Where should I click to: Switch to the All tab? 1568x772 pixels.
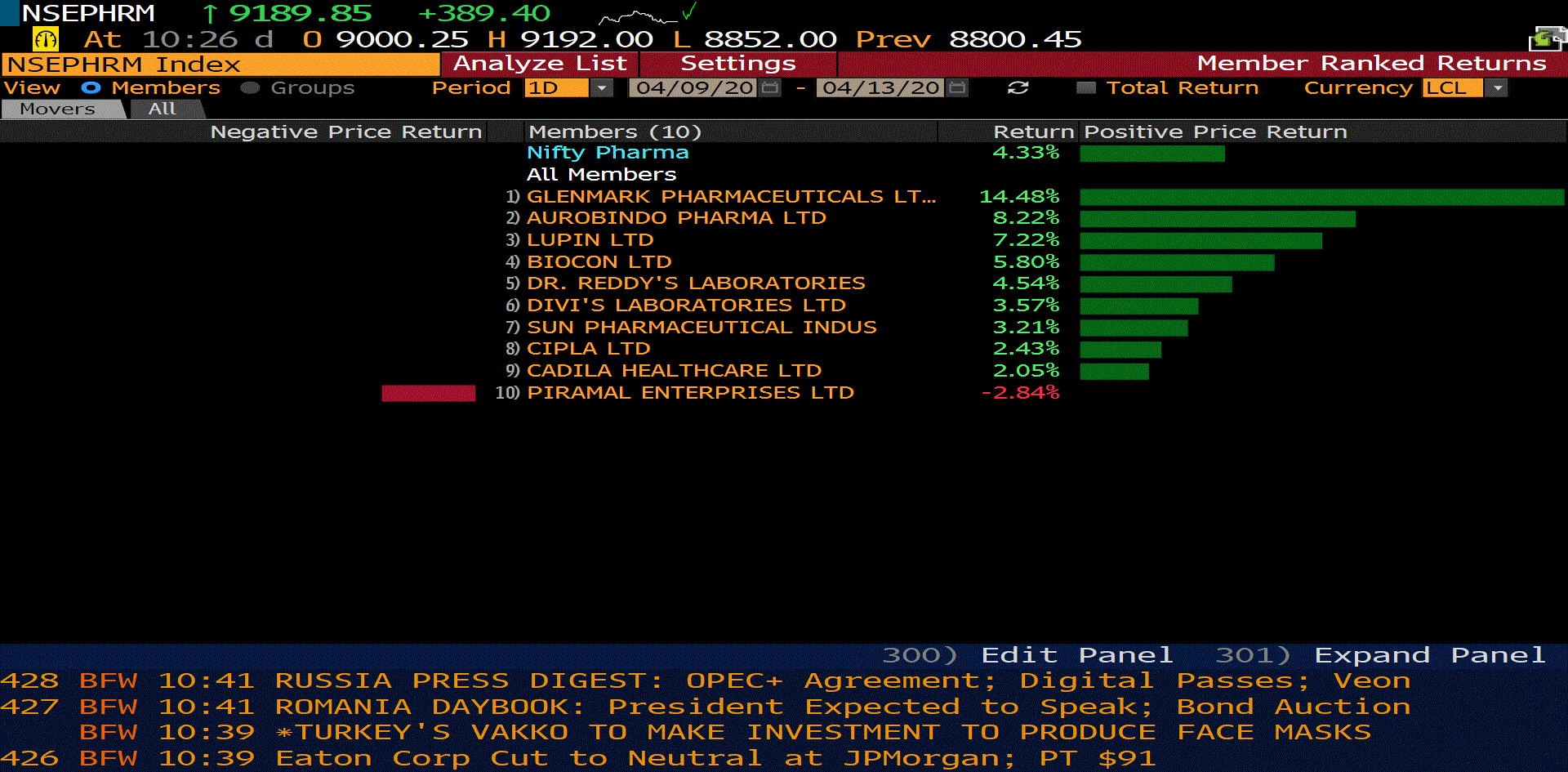click(163, 109)
